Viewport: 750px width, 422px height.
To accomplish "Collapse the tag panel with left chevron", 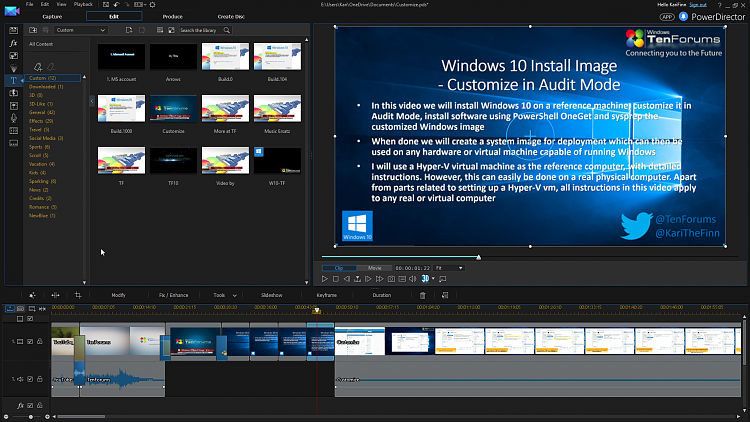I will click(92, 101).
